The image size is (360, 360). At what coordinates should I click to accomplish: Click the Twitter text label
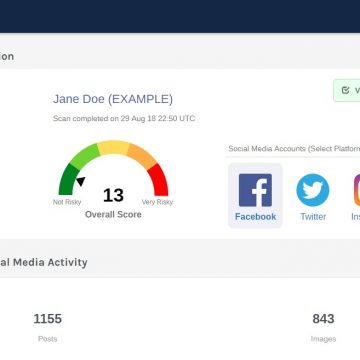[x=313, y=217]
